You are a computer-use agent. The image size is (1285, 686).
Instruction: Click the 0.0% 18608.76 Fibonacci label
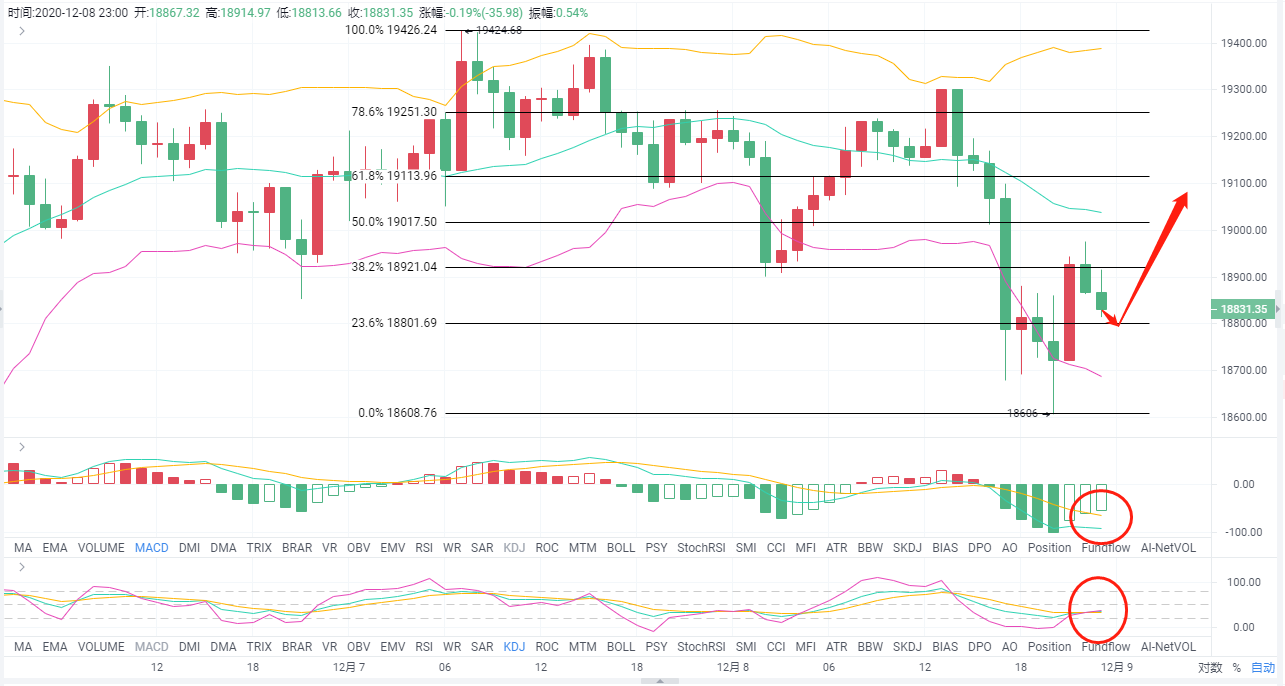point(397,413)
